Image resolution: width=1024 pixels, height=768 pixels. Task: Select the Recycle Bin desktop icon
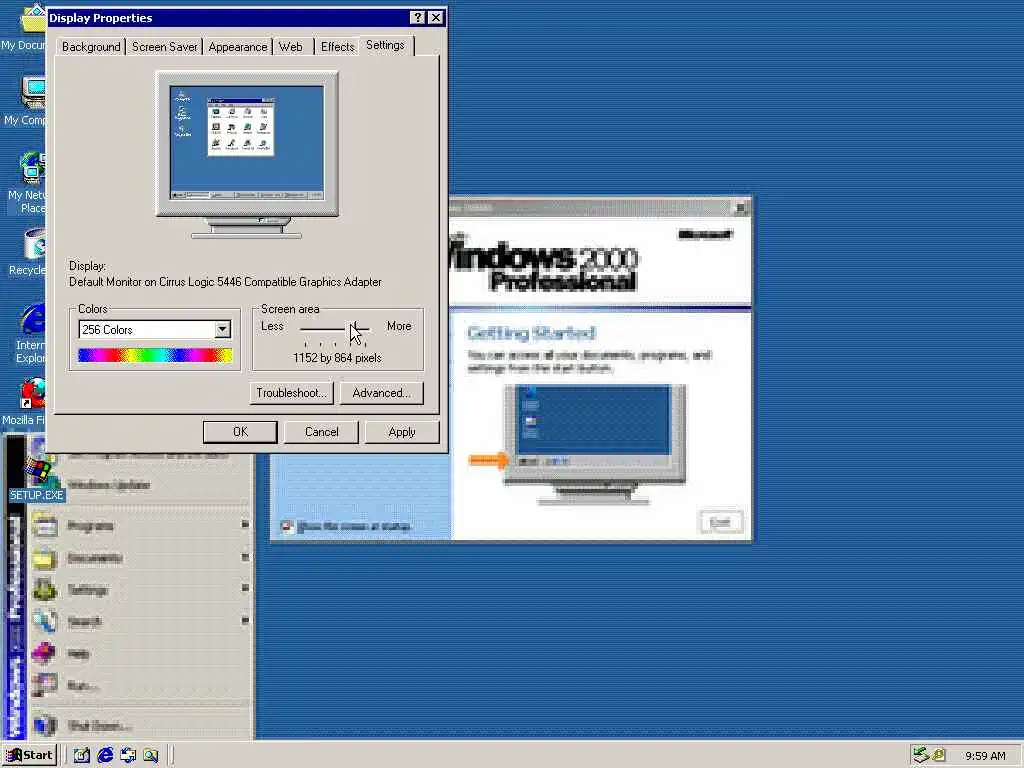[29, 252]
